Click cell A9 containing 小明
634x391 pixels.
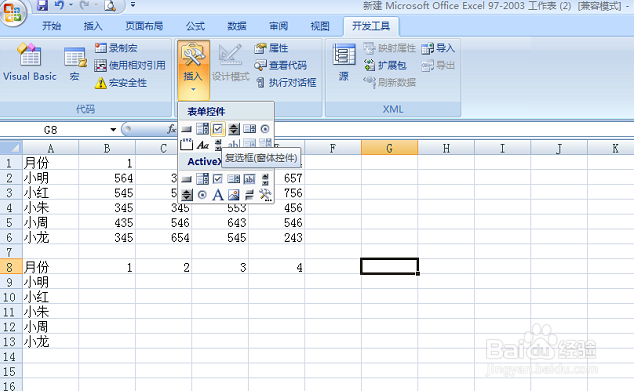[51, 282]
